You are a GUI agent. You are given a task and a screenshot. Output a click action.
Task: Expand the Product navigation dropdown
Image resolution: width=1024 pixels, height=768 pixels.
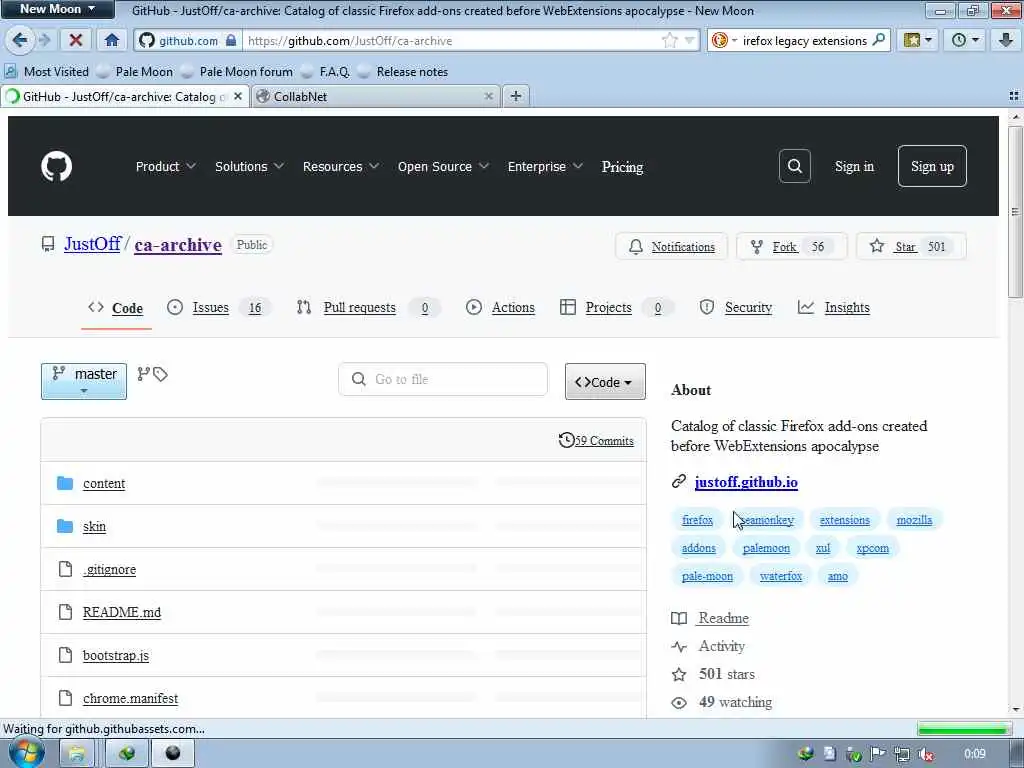[166, 167]
